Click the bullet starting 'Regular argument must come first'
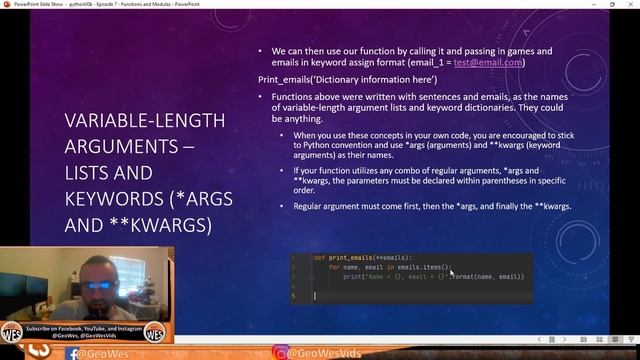 click(432, 207)
